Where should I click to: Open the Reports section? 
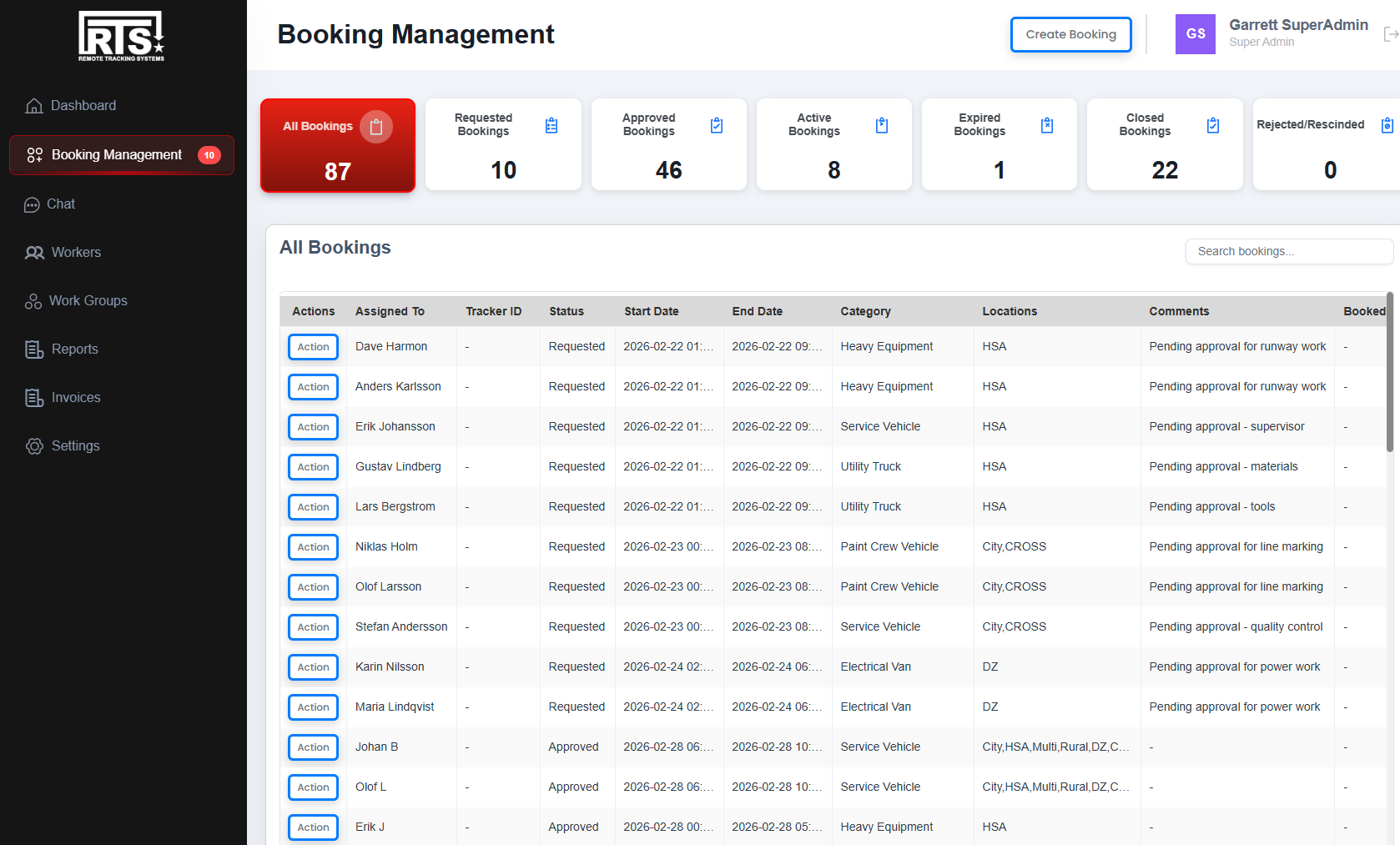73,349
